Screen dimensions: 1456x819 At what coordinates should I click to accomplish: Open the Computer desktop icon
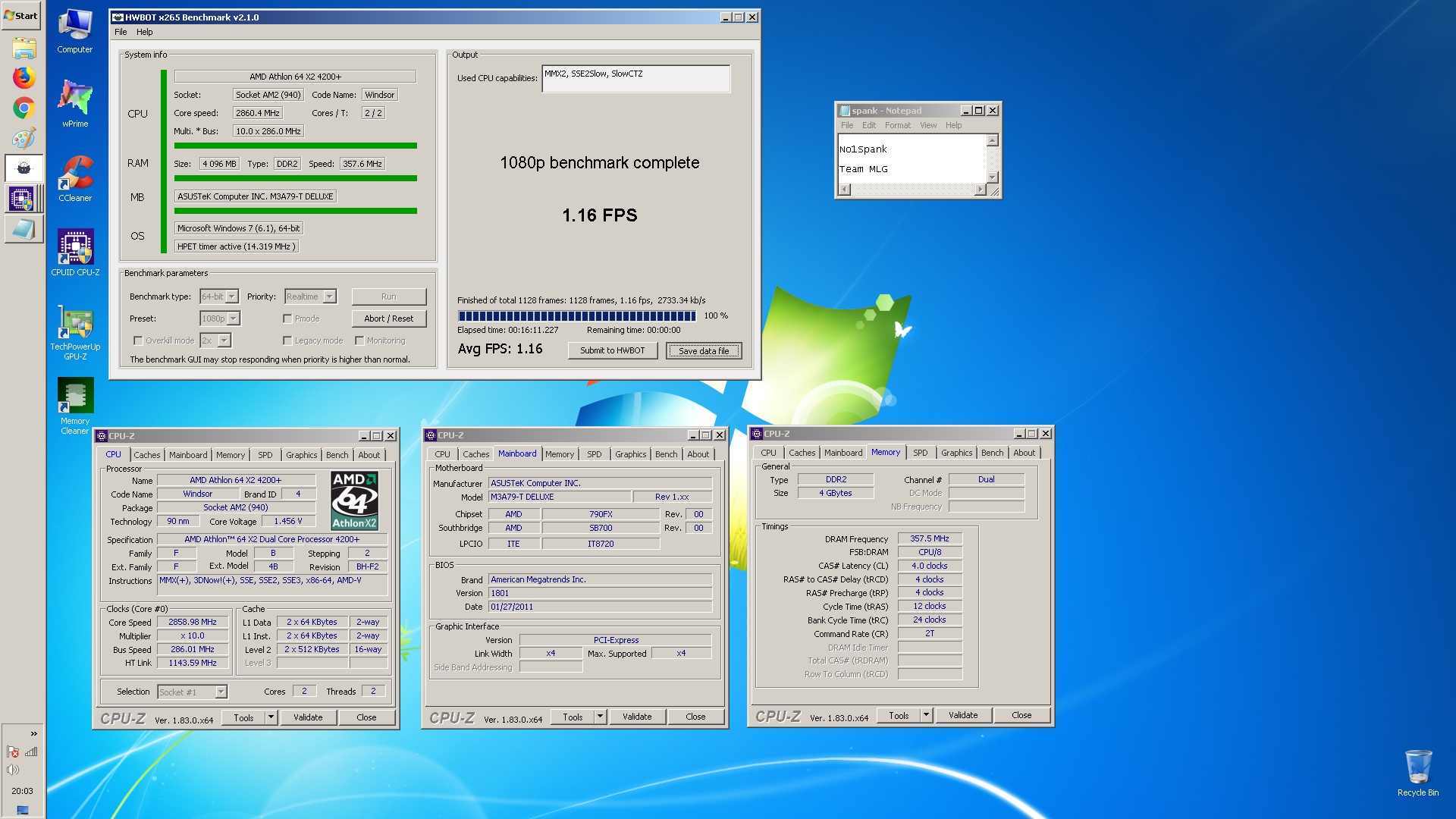pos(75,32)
